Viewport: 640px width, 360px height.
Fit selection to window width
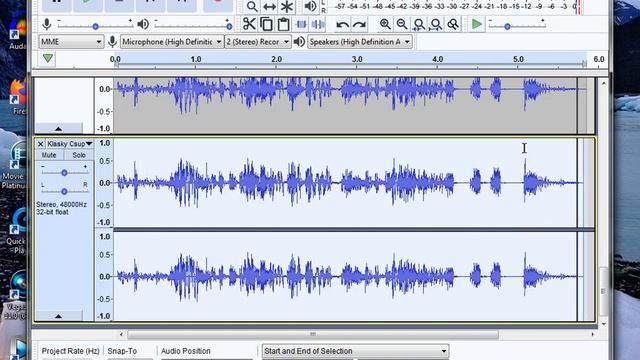tap(419, 25)
